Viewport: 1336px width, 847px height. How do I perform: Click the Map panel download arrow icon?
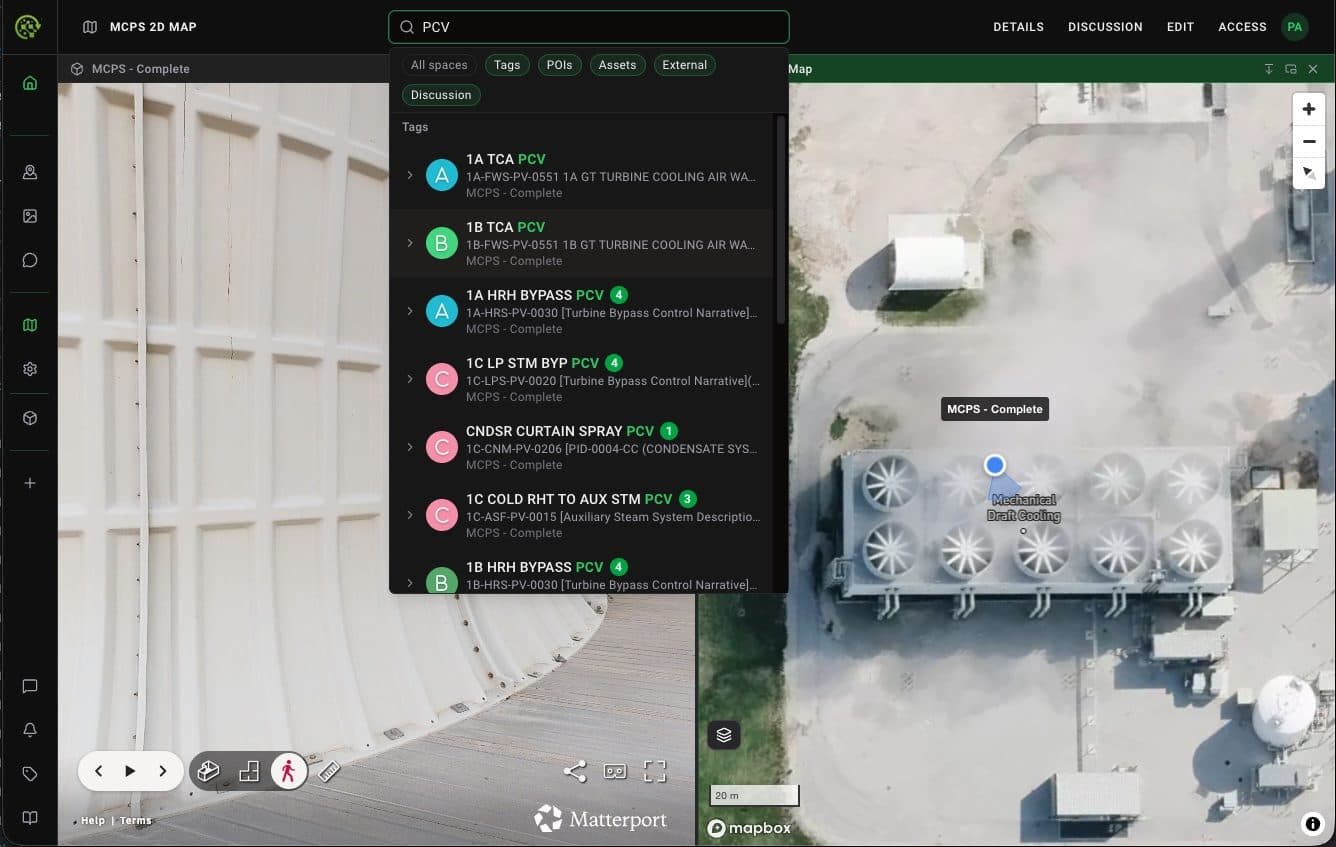click(1269, 69)
